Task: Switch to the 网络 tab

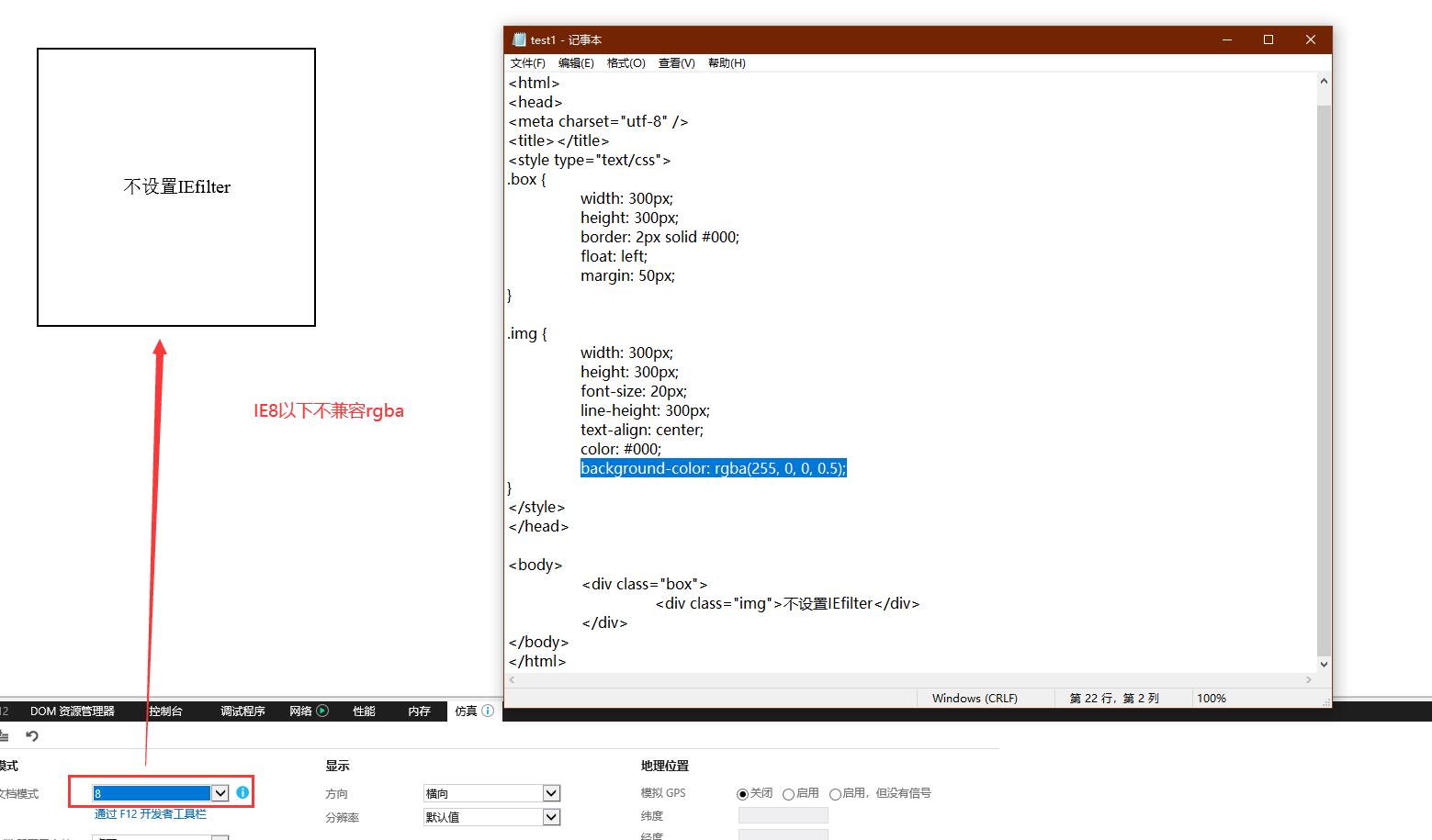Action: (x=300, y=711)
